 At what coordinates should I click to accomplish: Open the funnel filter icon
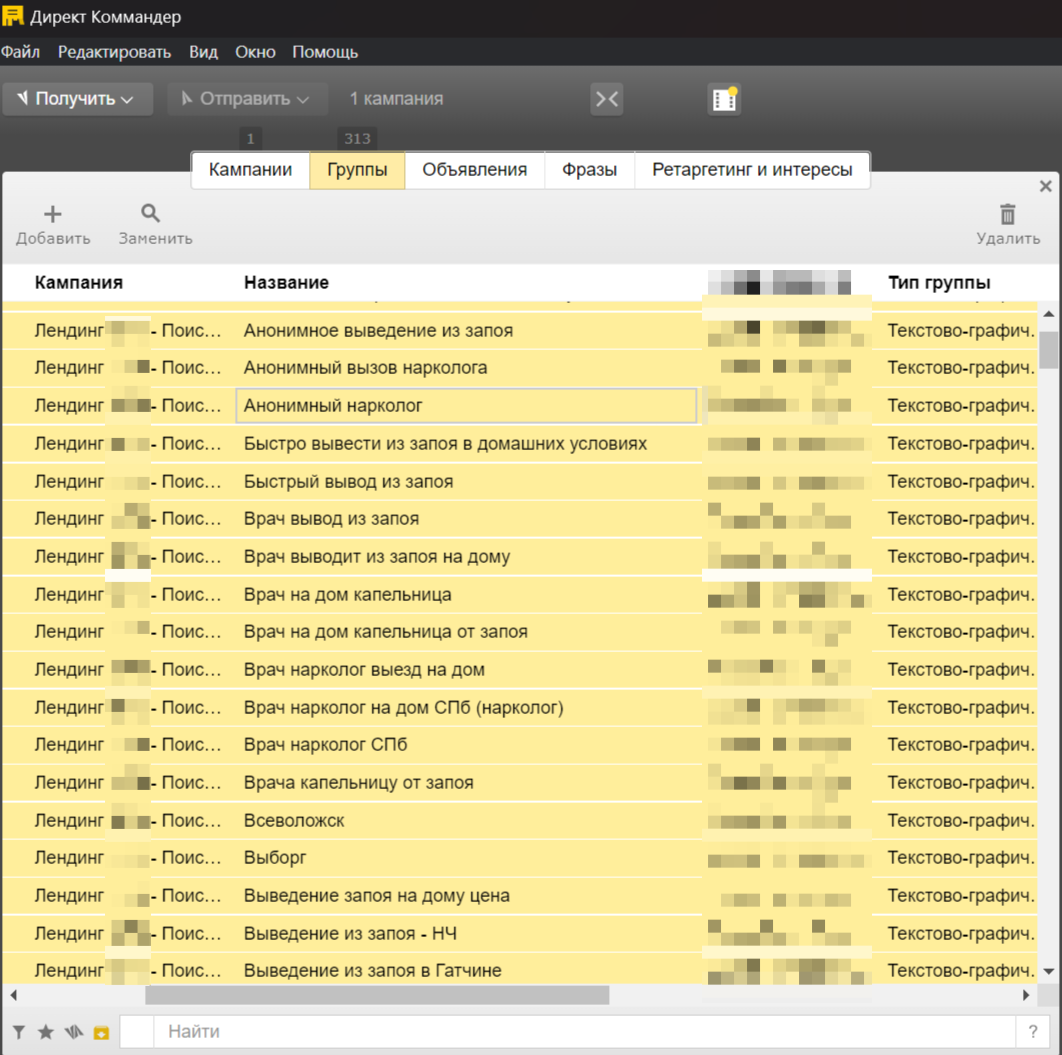tap(19, 1032)
